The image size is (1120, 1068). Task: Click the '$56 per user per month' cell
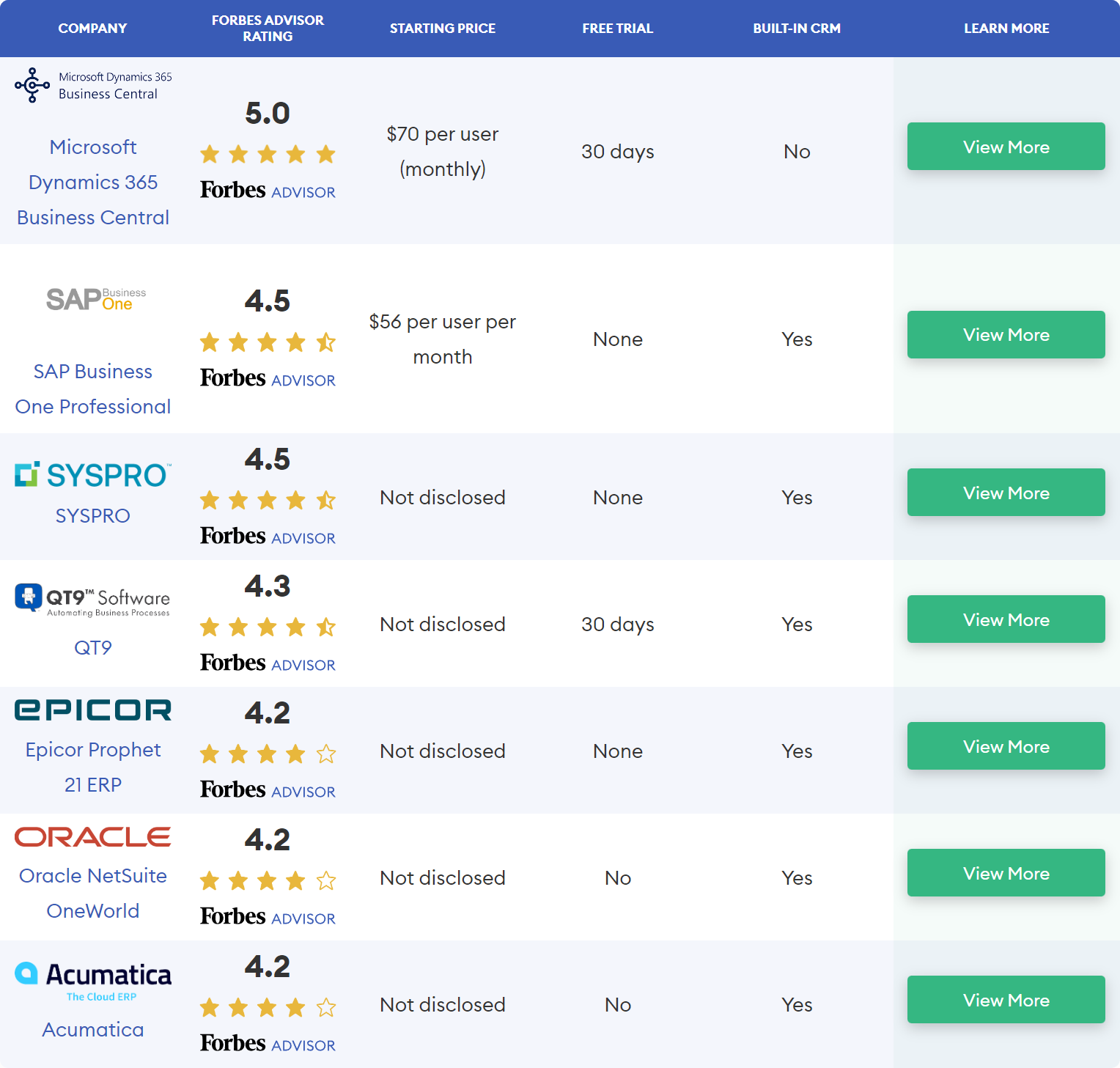click(x=443, y=339)
